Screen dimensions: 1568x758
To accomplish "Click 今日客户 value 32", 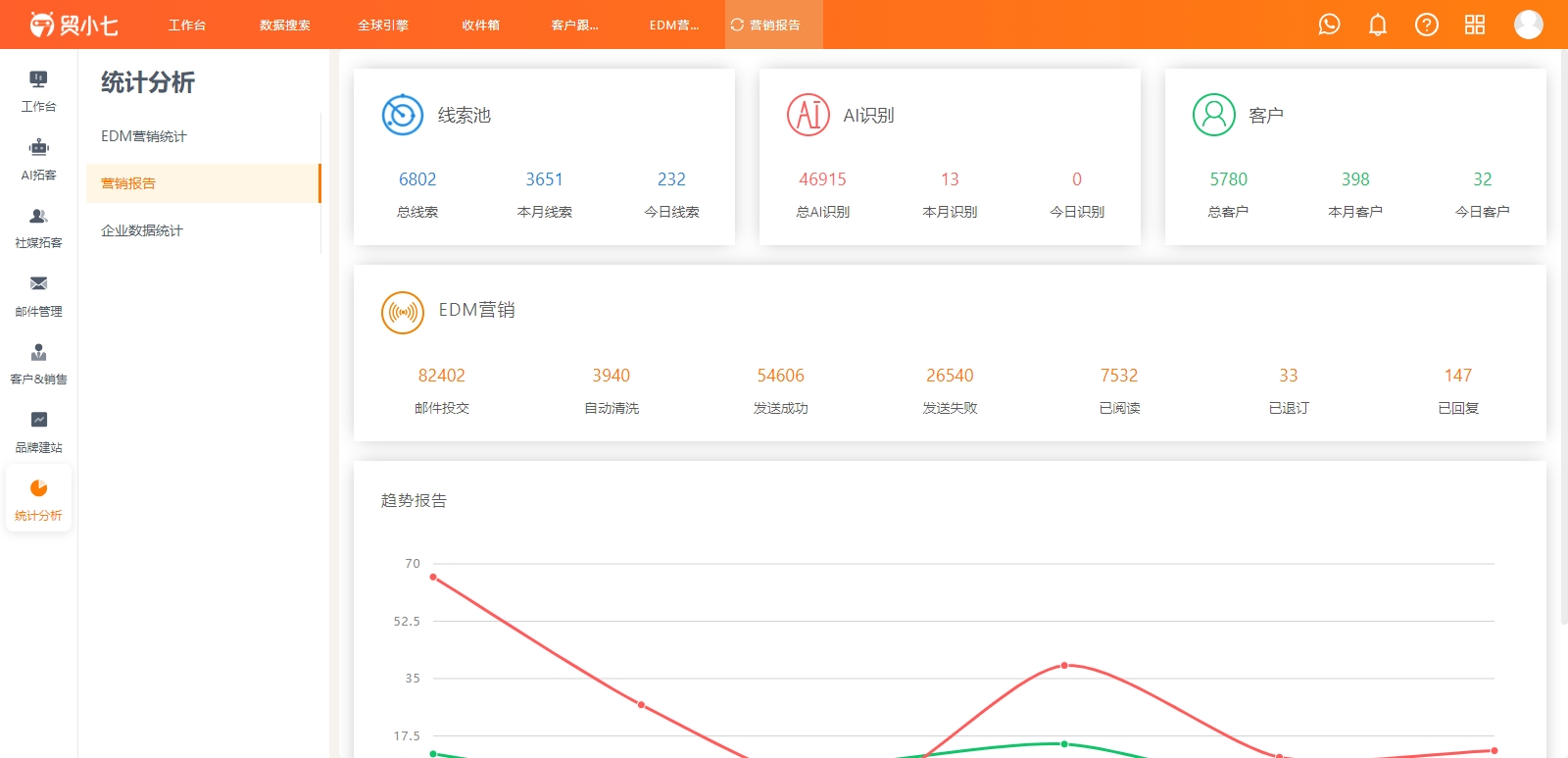I will [1483, 179].
